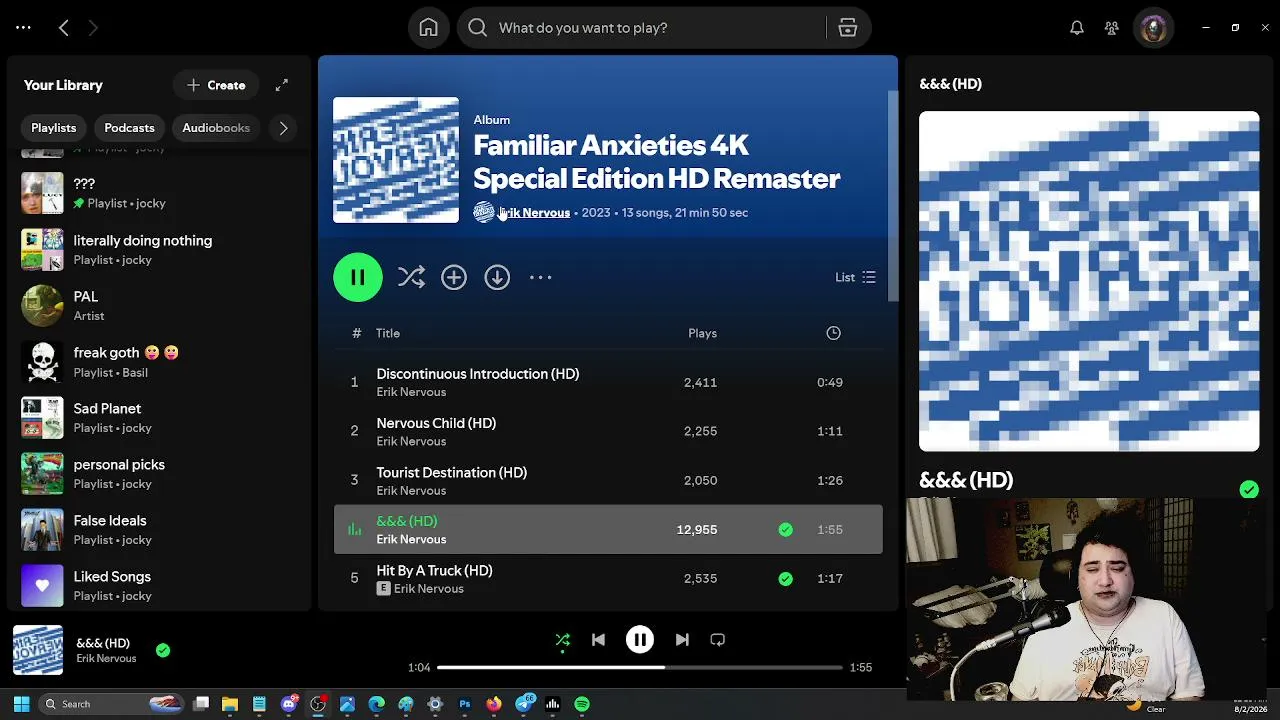The width and height of the screenshot is (1280, 720).
Task: Open the PAL artist entry
Action: [160, 305]
